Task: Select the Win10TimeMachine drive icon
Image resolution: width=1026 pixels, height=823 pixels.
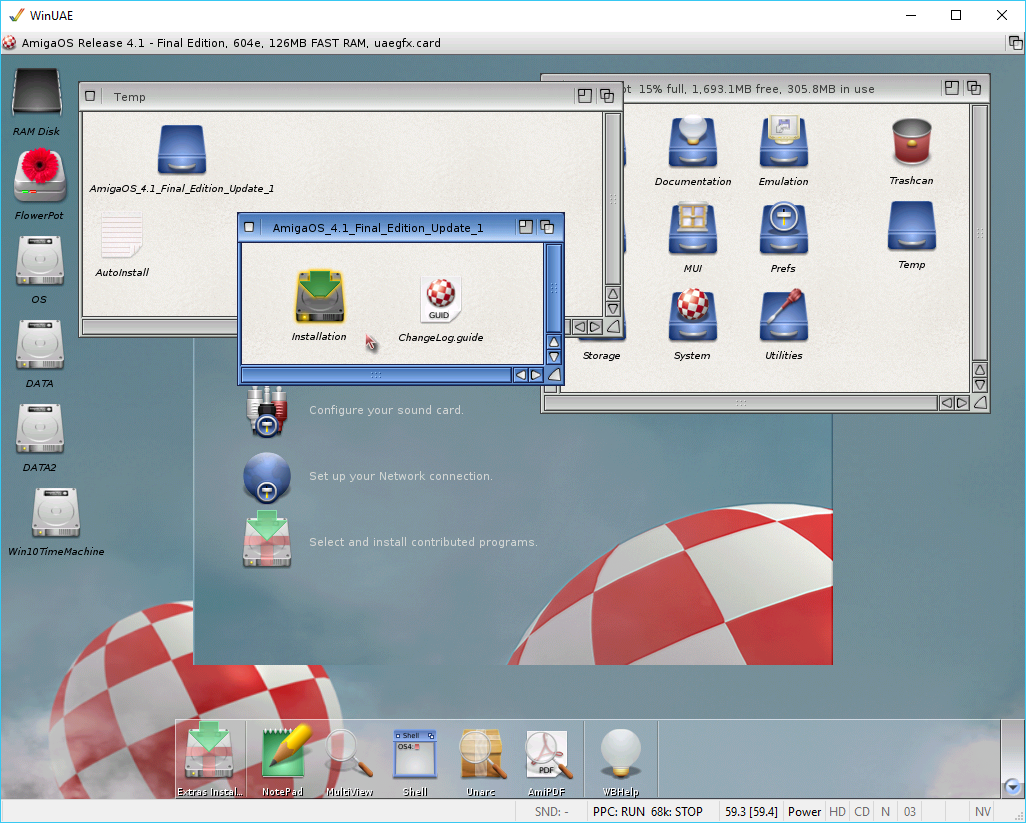Action: [x=56, y=512]
